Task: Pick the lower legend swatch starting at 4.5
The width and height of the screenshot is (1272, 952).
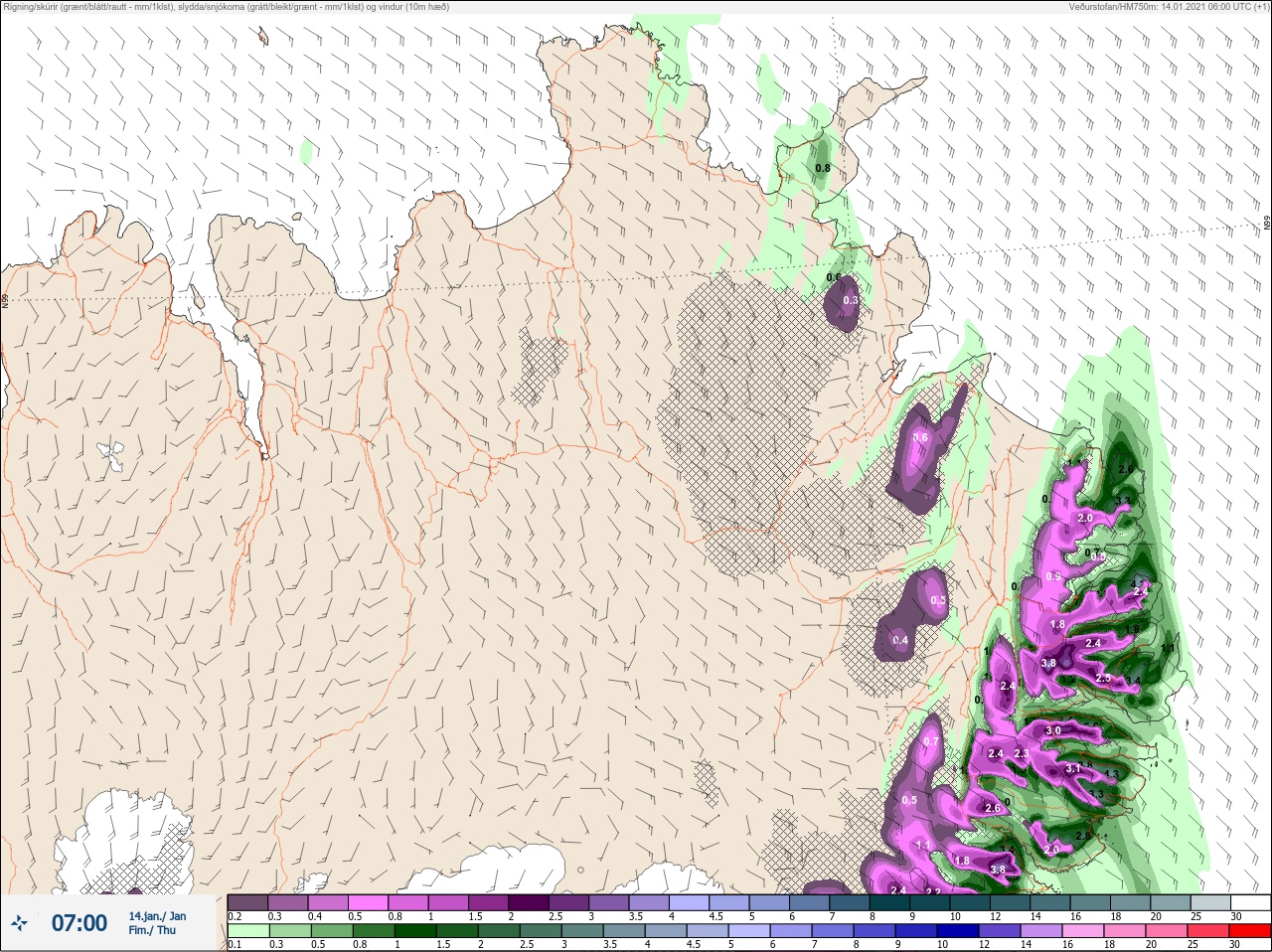Action: coord(708,931)
